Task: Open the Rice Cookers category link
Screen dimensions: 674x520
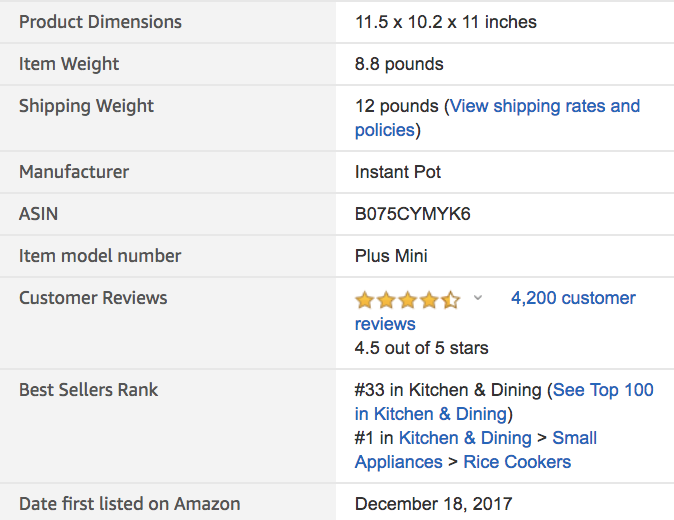Action: 517,462
